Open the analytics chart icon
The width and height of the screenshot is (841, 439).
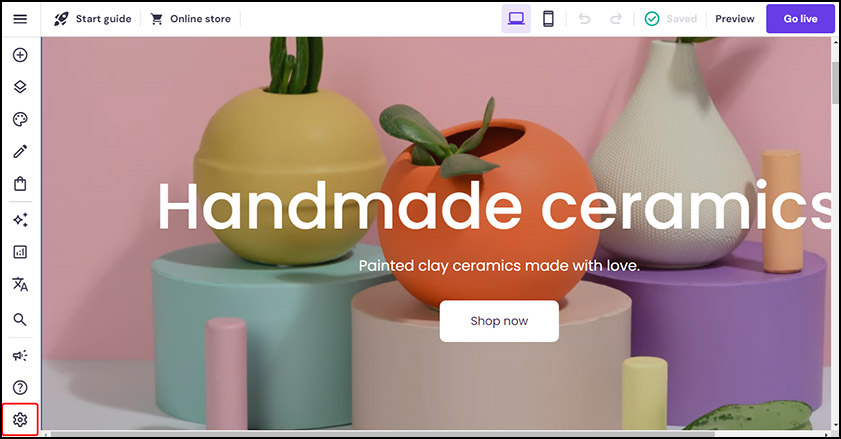tap(20, 252)
